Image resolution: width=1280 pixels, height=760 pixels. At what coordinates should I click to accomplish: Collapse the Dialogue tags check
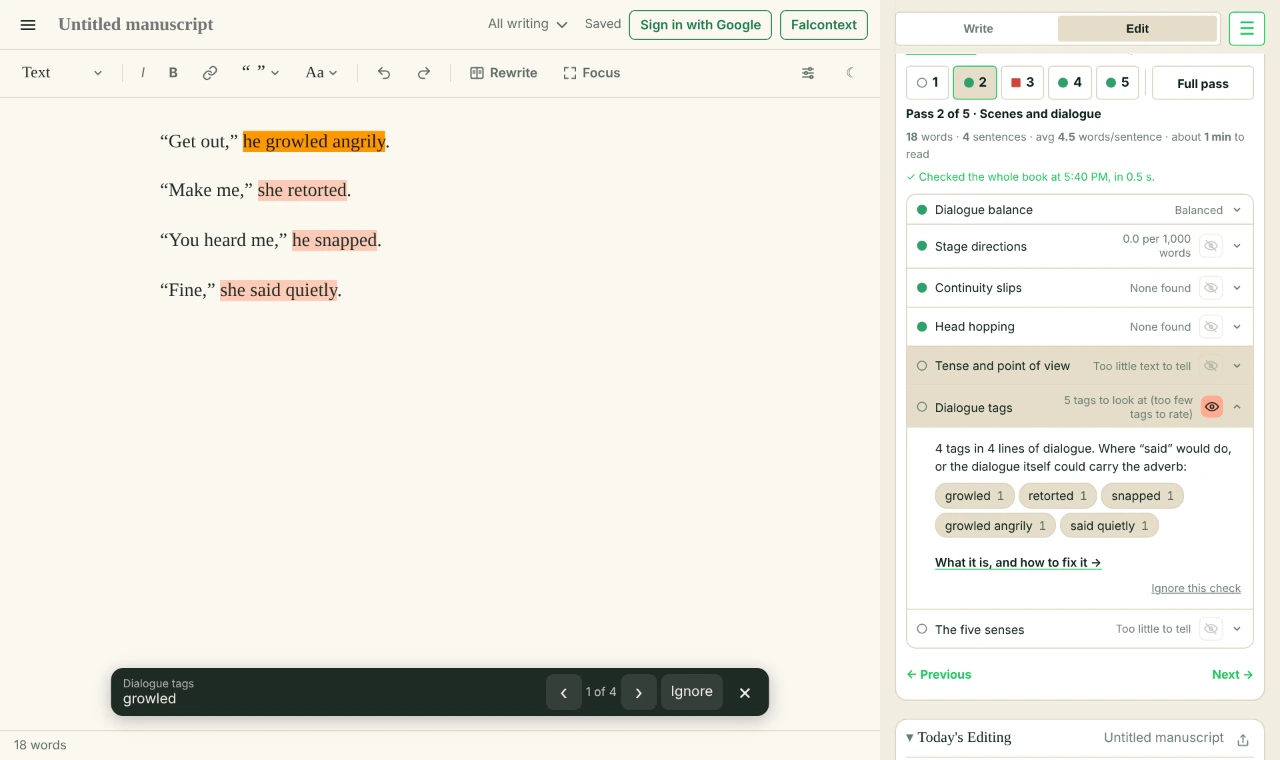click(1237, 407)
